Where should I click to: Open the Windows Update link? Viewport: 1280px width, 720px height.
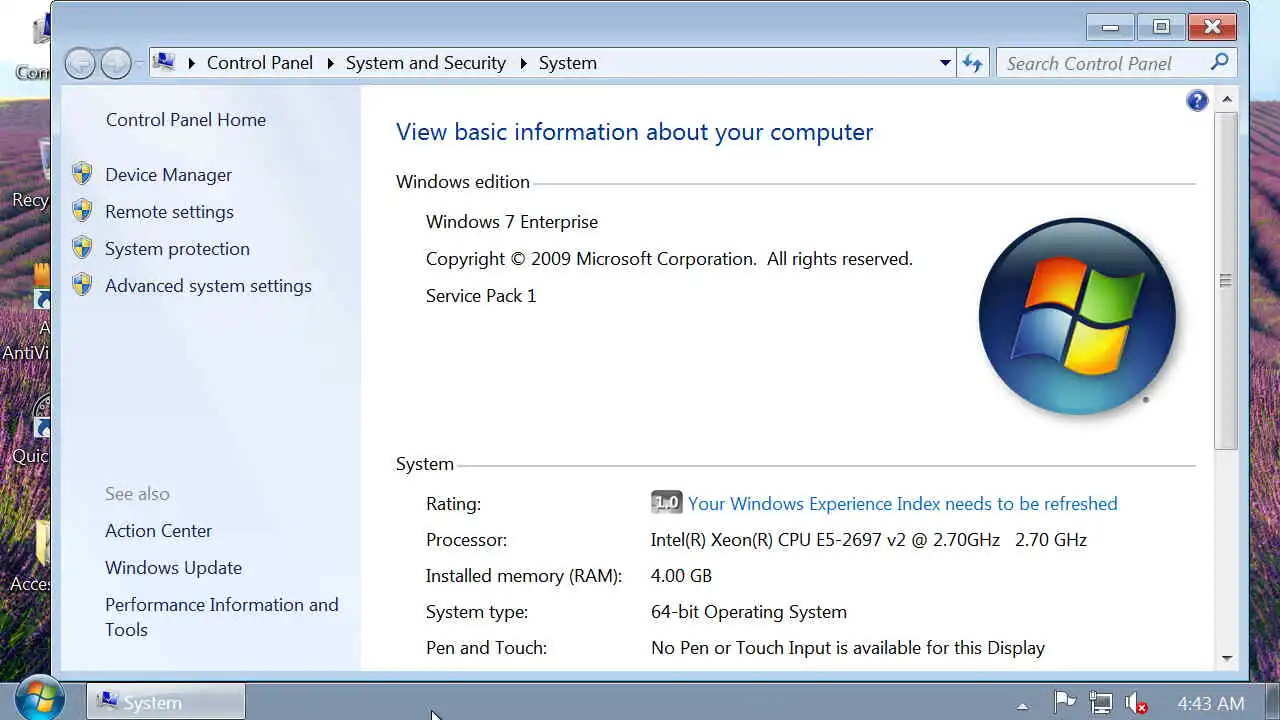tap(173, 567)
